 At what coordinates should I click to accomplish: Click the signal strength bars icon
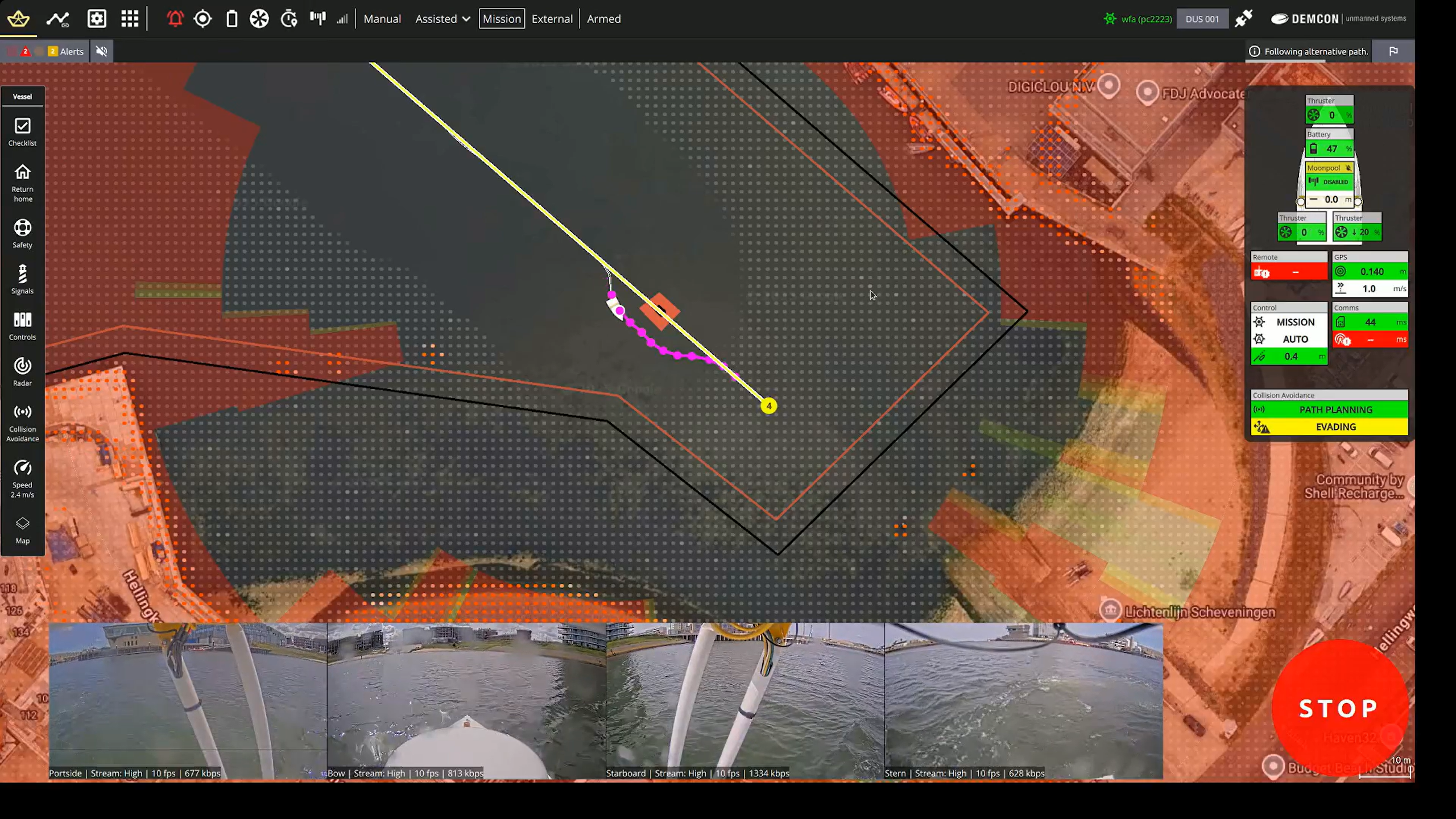coord(342,19)
